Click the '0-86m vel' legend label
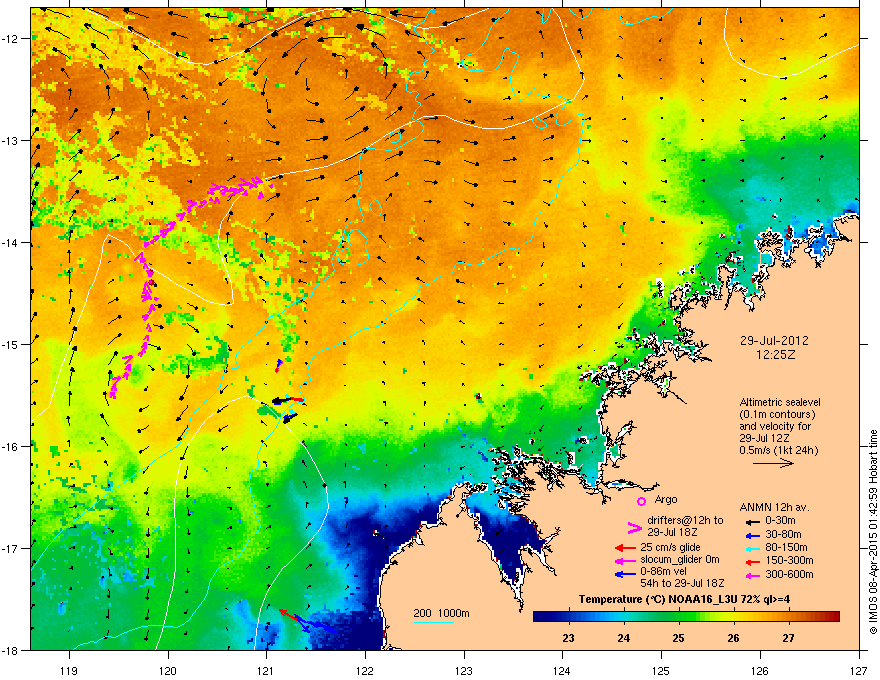The width and height of the screenshot is (880, 680). (x=664, y=571)
